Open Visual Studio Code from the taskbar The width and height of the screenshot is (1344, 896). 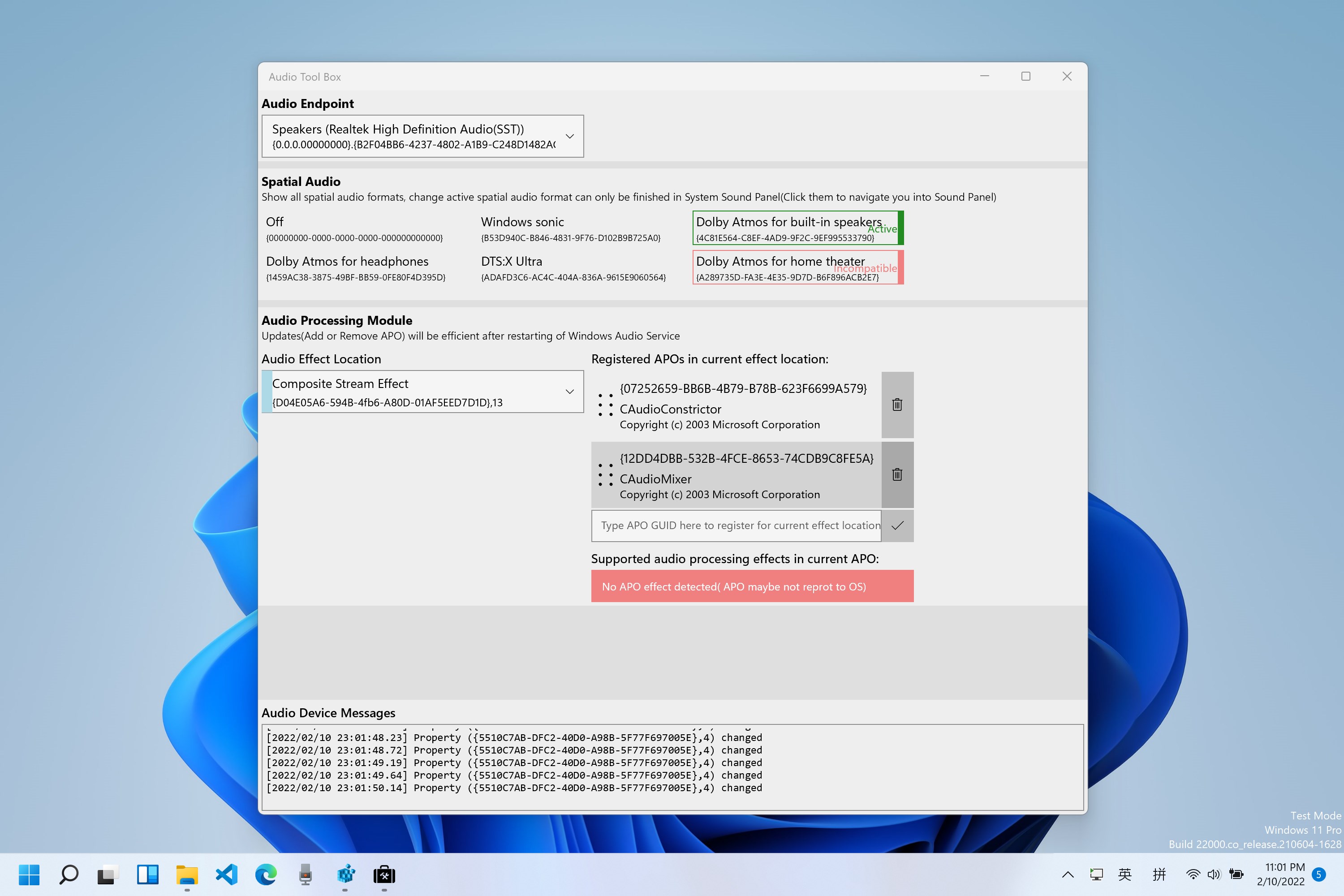227,874
